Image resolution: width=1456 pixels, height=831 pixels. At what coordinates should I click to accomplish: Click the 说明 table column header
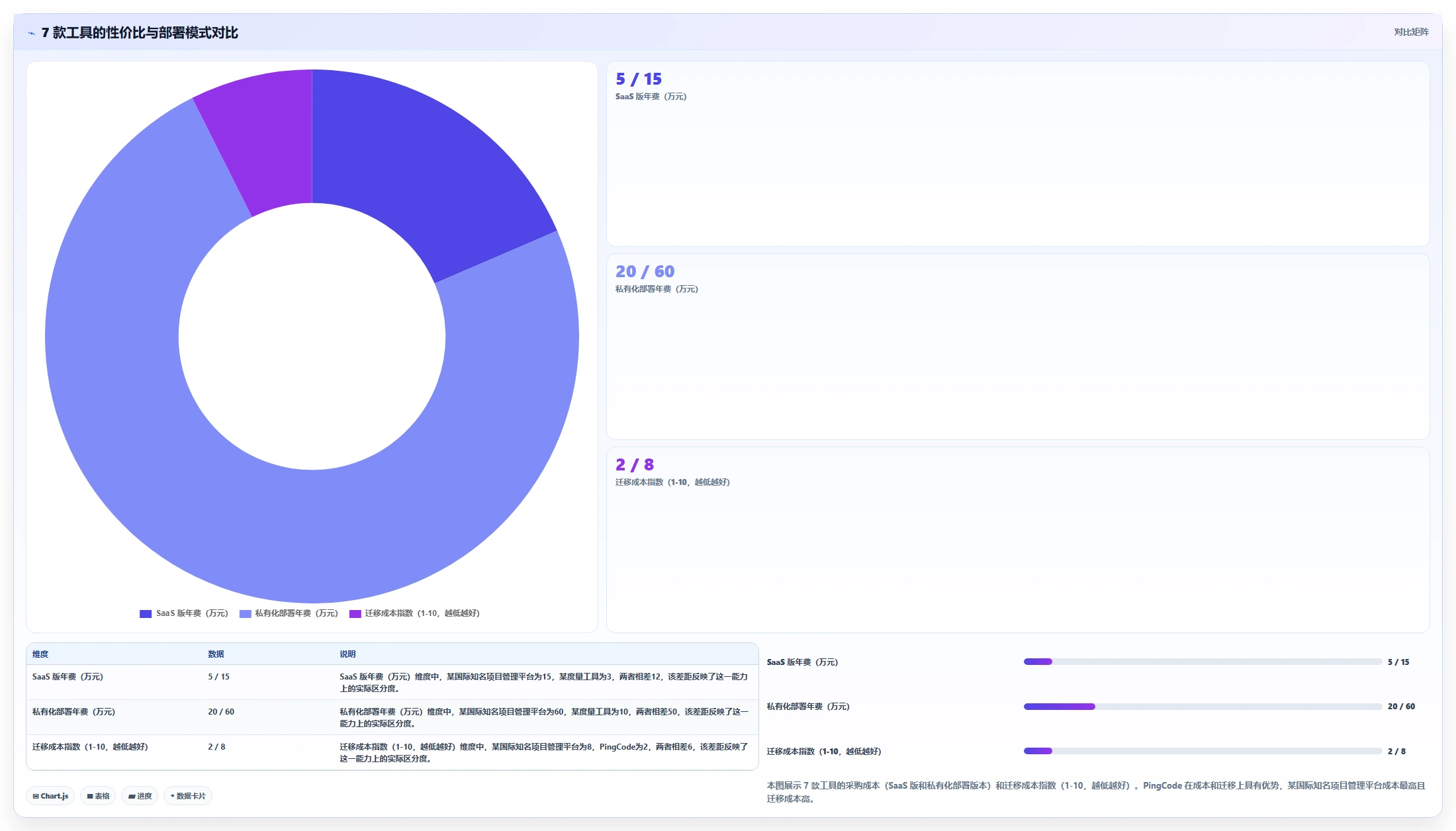[x=347, y=654]
